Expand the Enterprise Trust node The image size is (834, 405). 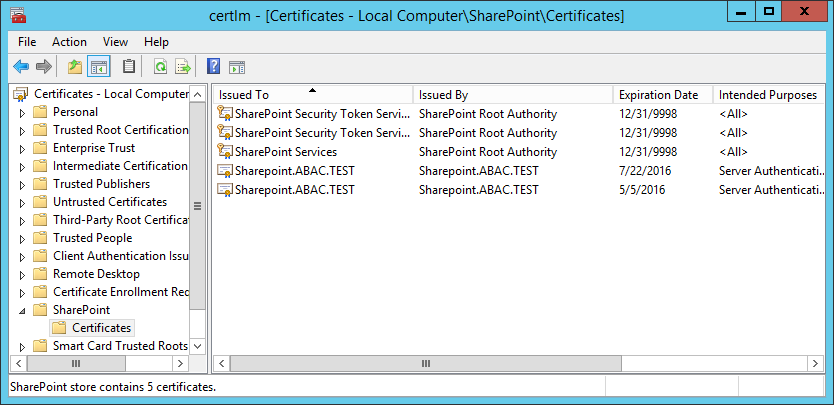(22, 149)
